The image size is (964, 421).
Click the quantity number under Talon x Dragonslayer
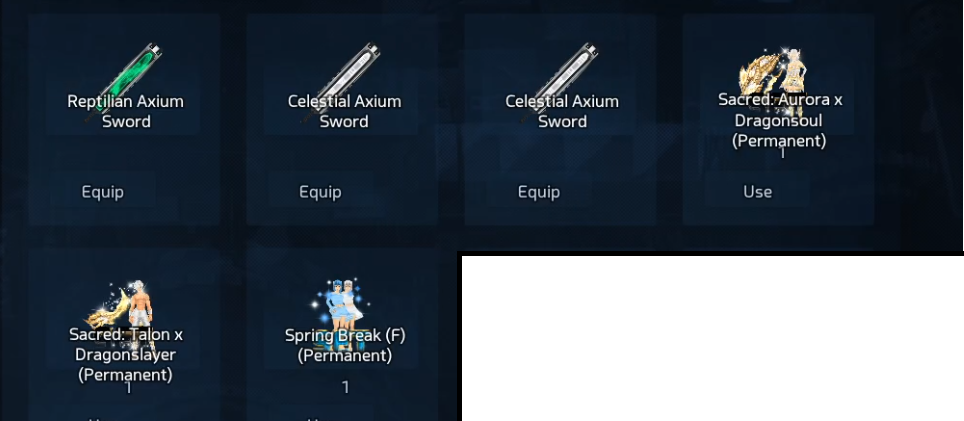(128, 388)
